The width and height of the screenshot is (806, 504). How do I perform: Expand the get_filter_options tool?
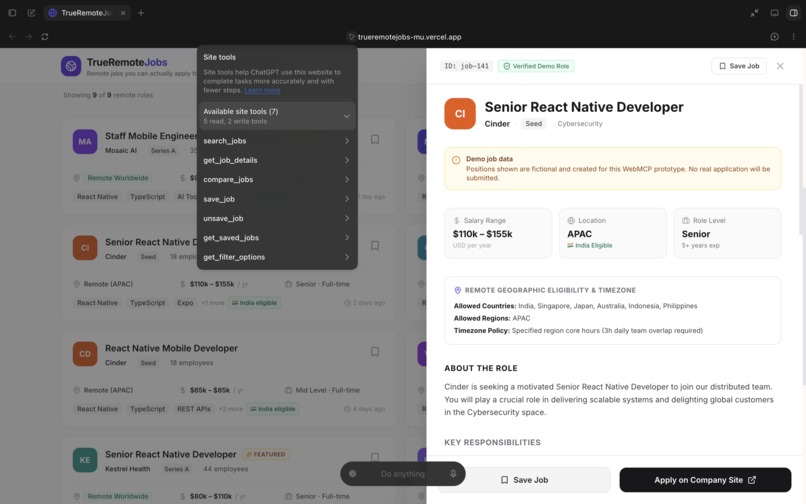click(277, 257)
